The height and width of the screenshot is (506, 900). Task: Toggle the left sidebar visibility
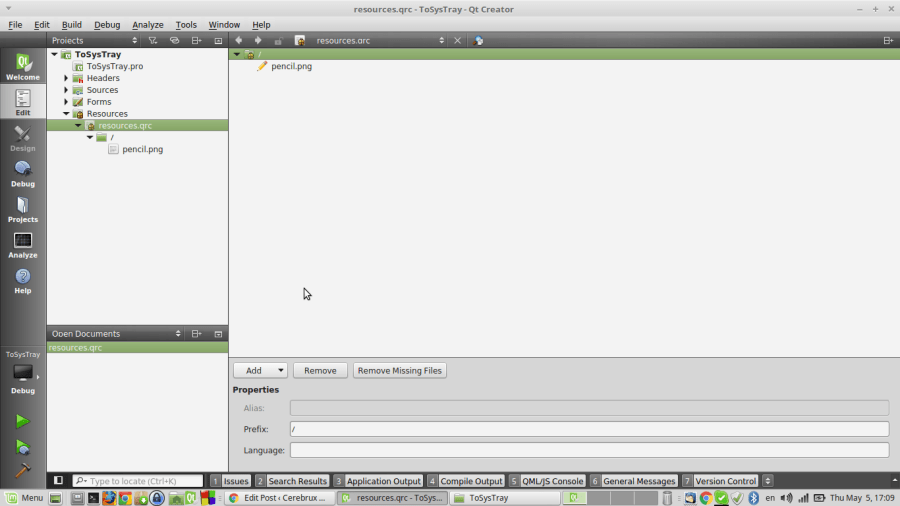coord(58,481)
